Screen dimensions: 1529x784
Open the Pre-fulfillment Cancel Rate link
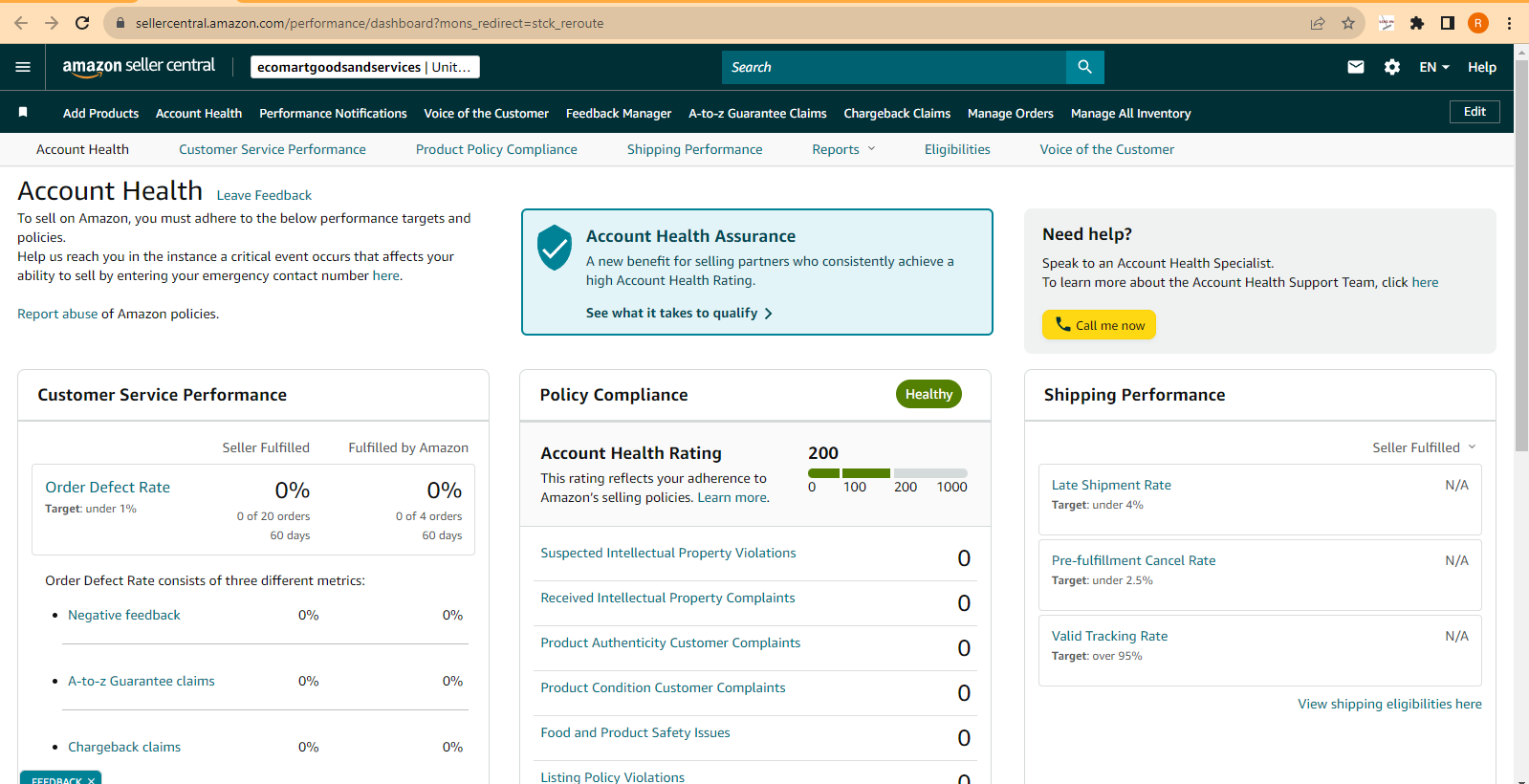pos(1133,560)
